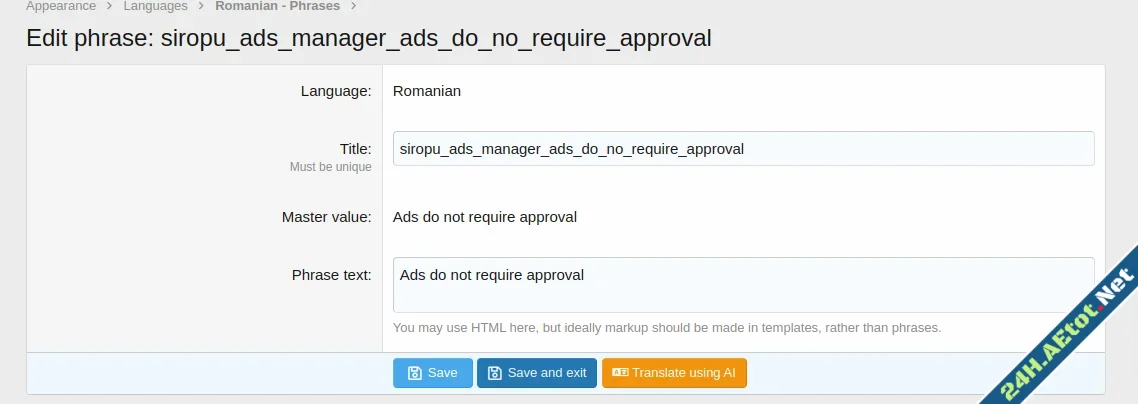The image size is (1138, 404).
Task: Click the Romanian language value
Action: point(427,90)
